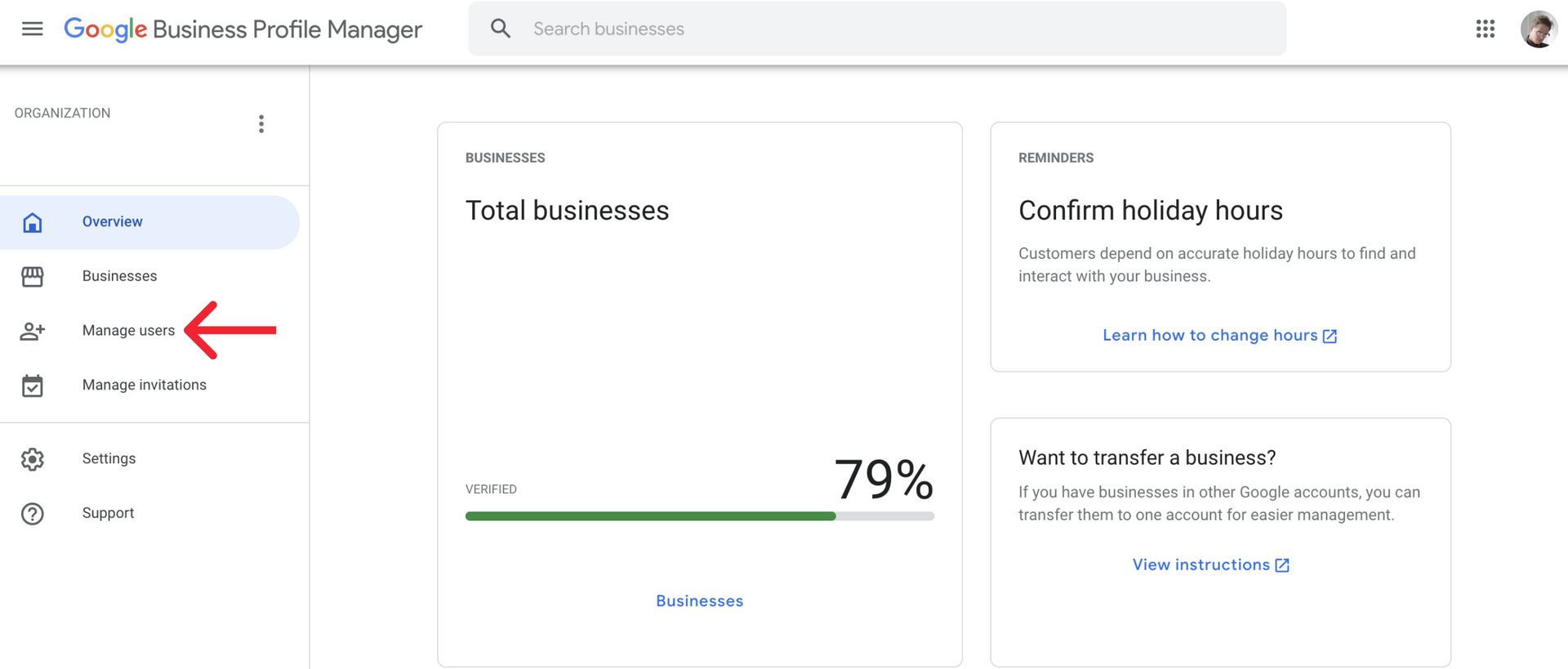
Task: Click the Confirm holiday hours heading
Action: coord(1151,211)
